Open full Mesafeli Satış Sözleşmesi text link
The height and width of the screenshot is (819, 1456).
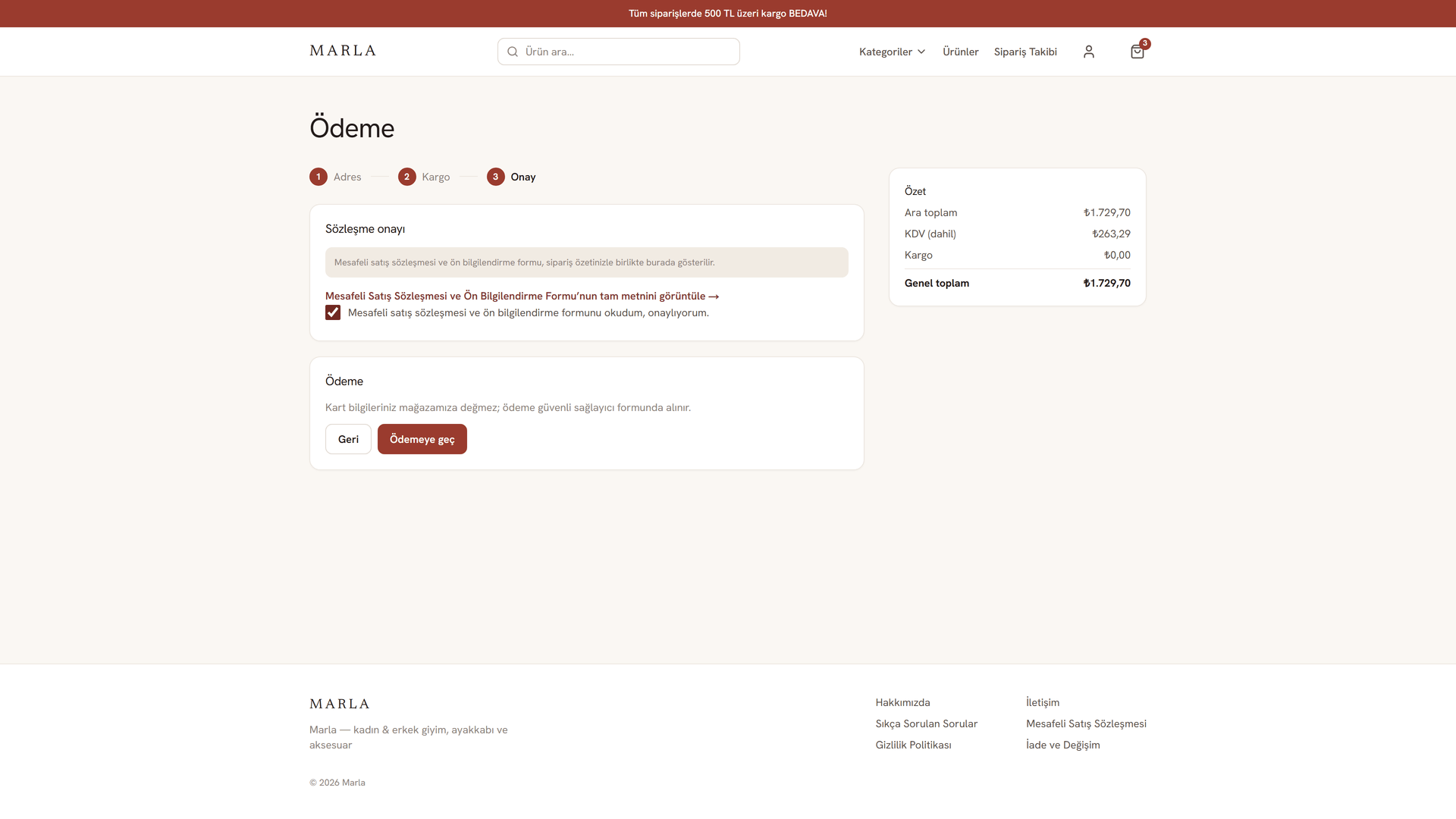click(x=522, y=296)
